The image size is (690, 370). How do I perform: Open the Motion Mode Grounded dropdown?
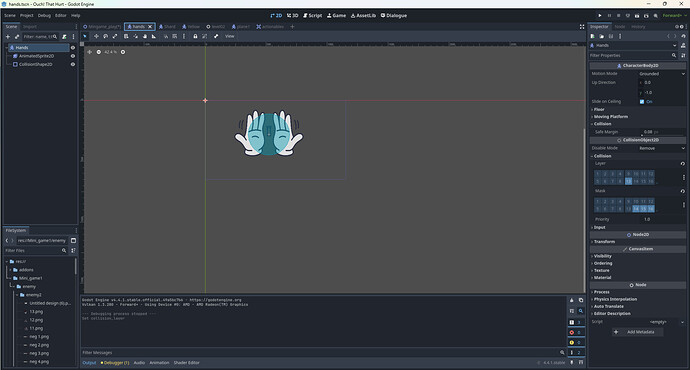pyautogui.click(x=661, y=74)
